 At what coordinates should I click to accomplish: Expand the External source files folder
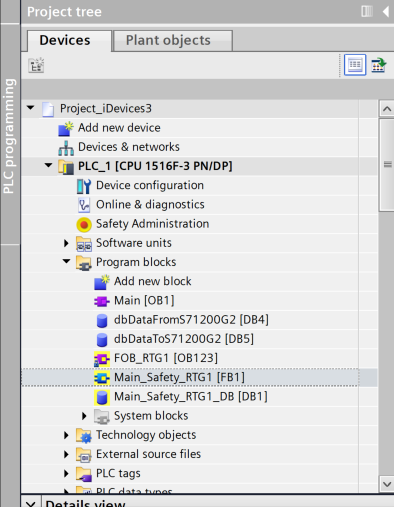[x=66, y=454]
